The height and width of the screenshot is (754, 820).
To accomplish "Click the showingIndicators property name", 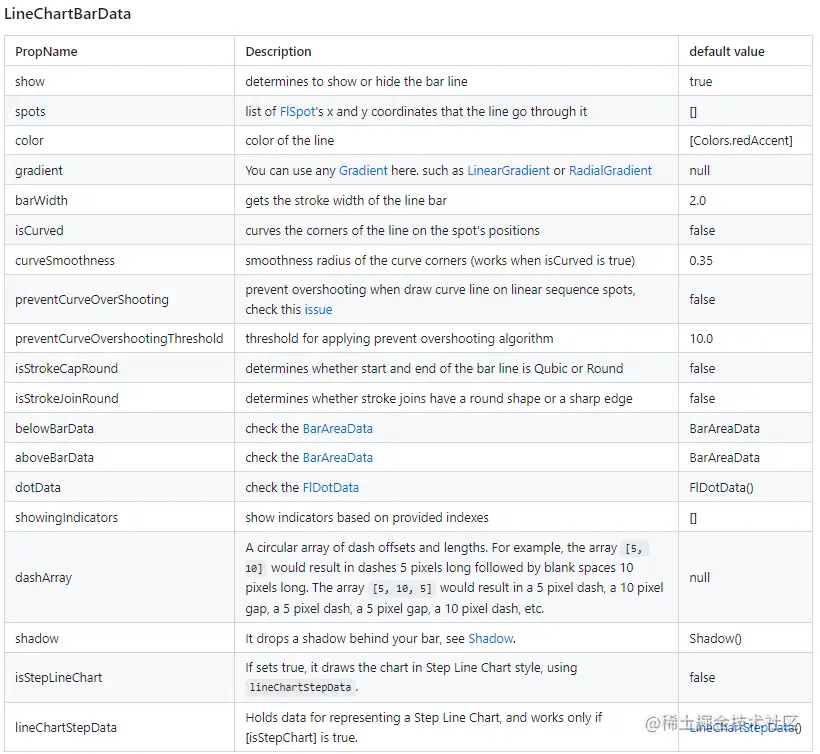I will (x=66, y=517).
